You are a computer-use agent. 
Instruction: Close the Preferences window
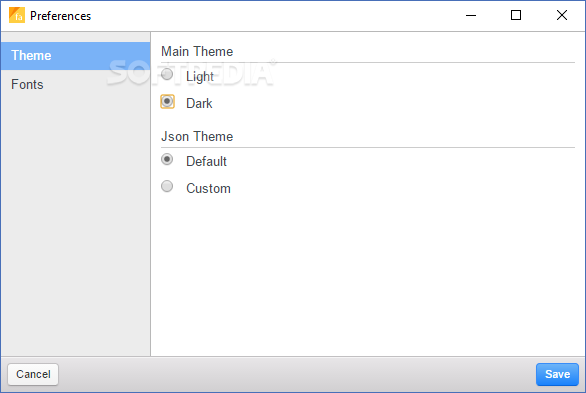(x=562, y=16)
